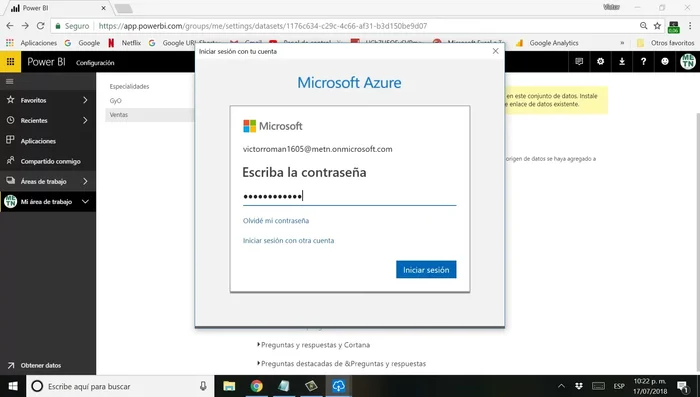Select the GyO dataset
The height and width of the screenshot is (397, 700).
(x=115, y=101)
